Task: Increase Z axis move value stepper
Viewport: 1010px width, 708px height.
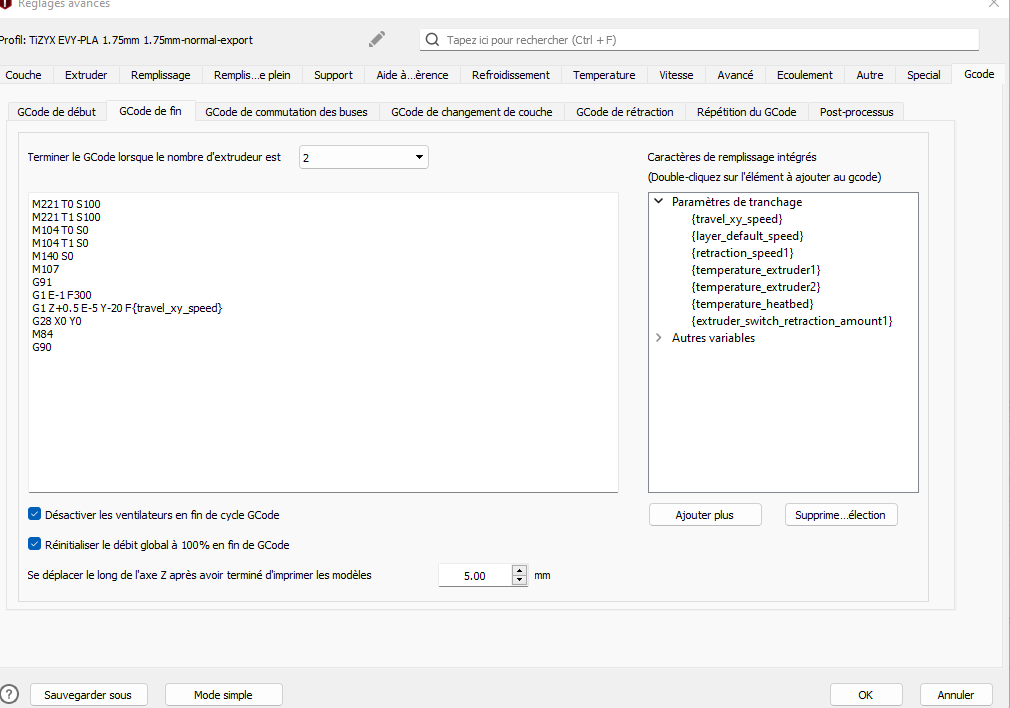Action: 519,570
